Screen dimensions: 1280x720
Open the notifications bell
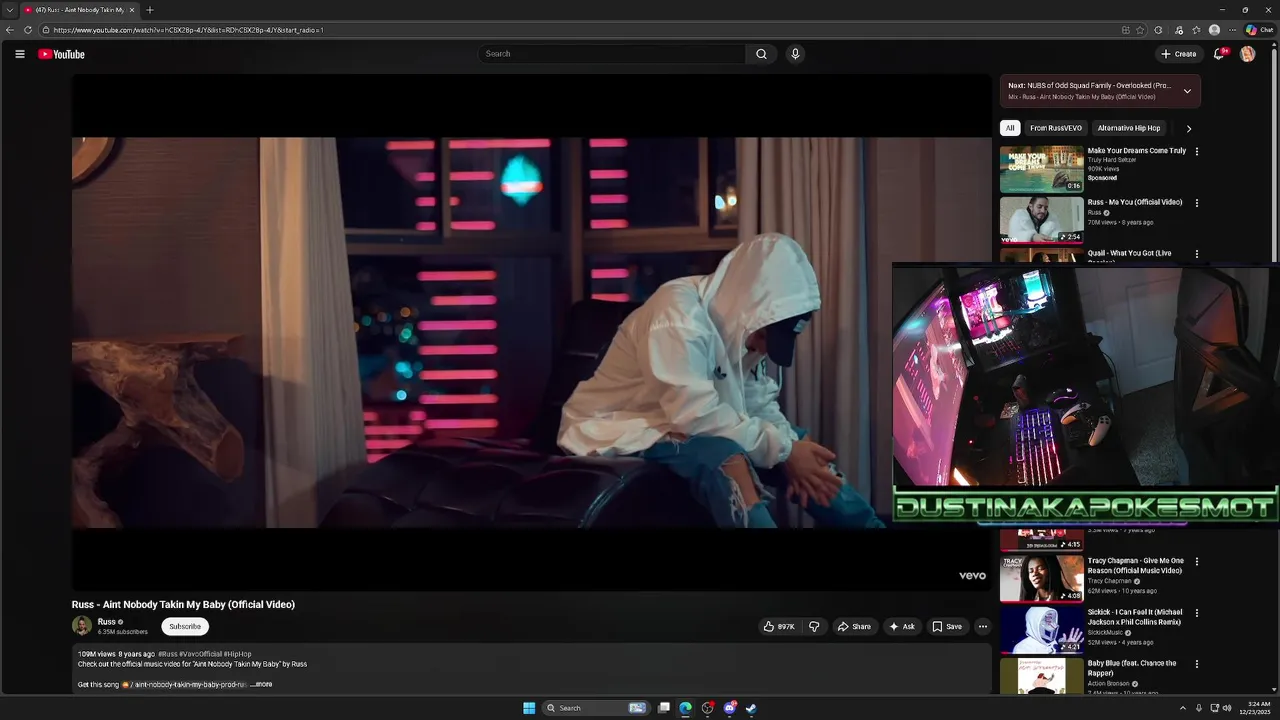(1219, 54)
